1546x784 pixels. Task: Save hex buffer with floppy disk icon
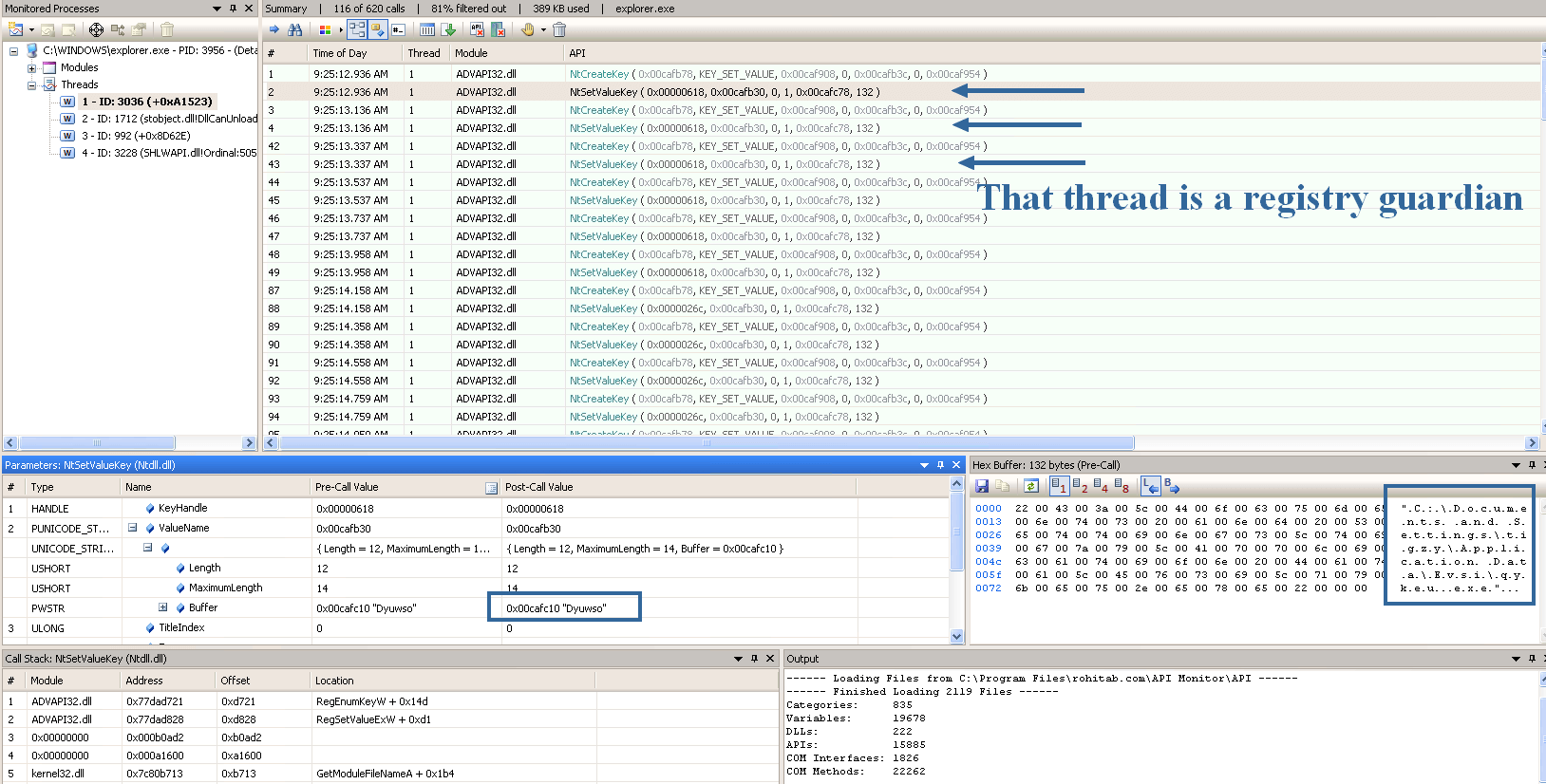[x=982, y=486]
